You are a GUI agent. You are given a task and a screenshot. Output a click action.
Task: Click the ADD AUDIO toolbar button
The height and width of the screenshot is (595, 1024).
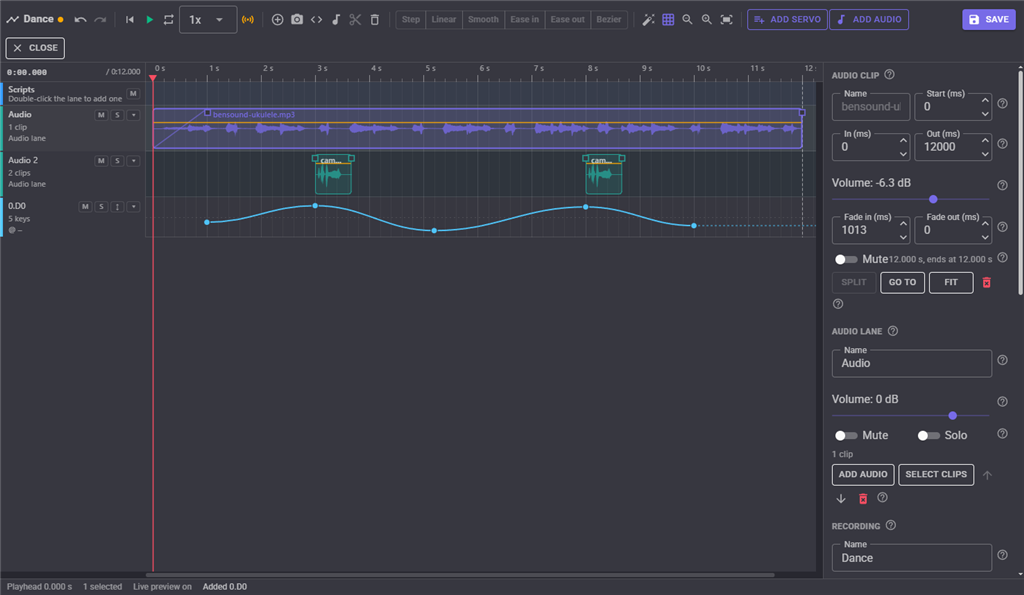pyautogui.click(x=869, y=20)
